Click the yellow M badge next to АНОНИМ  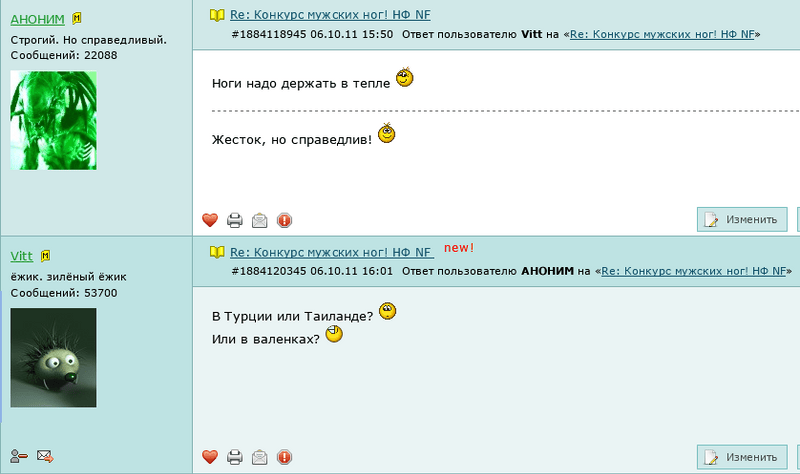77,19
